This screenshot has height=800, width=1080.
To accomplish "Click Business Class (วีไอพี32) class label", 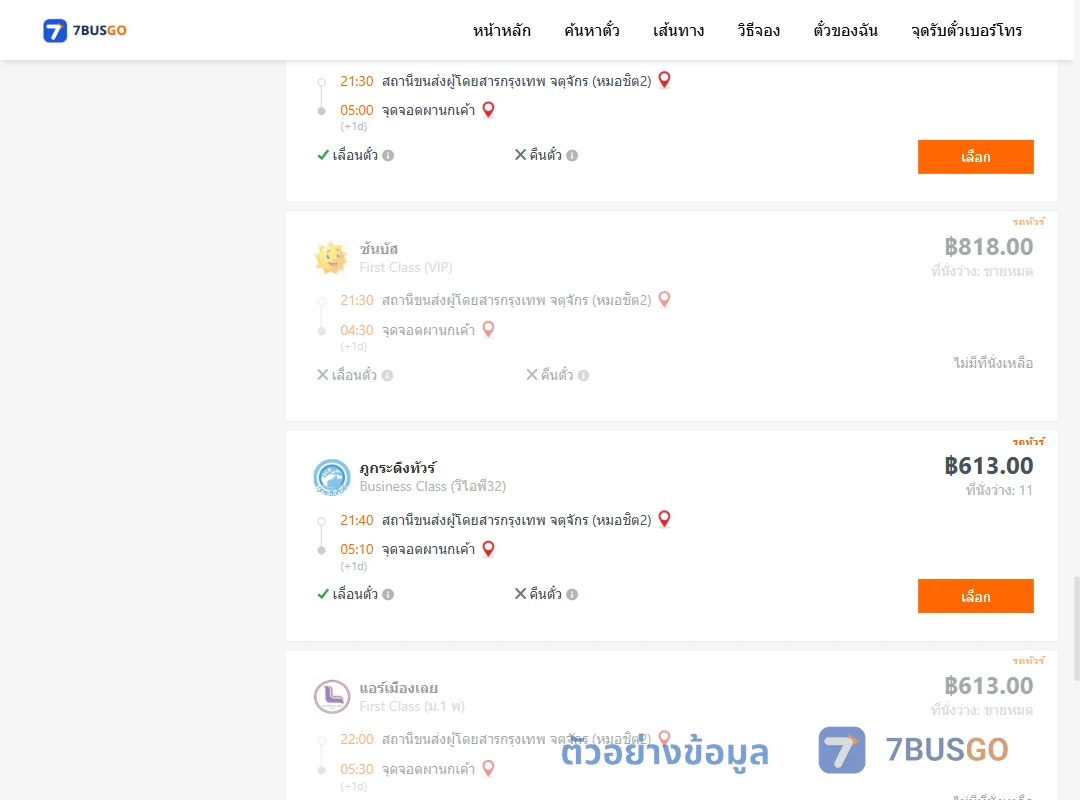I will 433,486.
